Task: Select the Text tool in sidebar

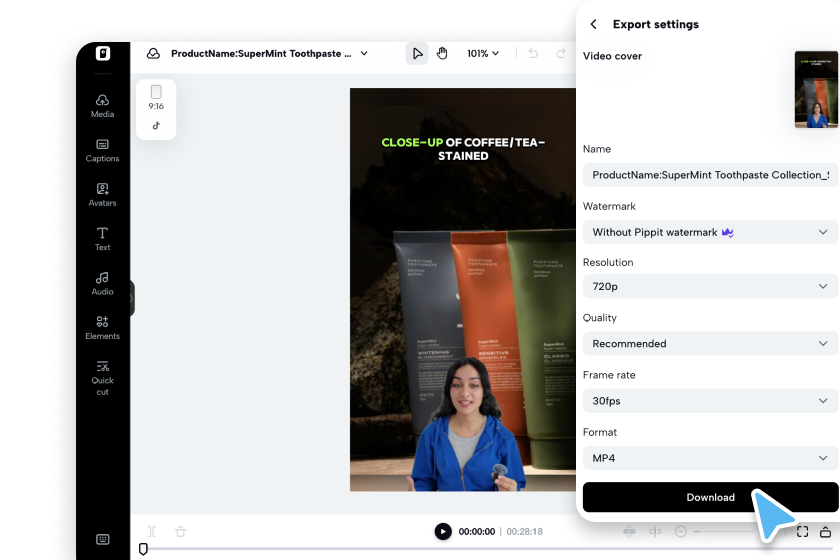Action: [102, 238]
